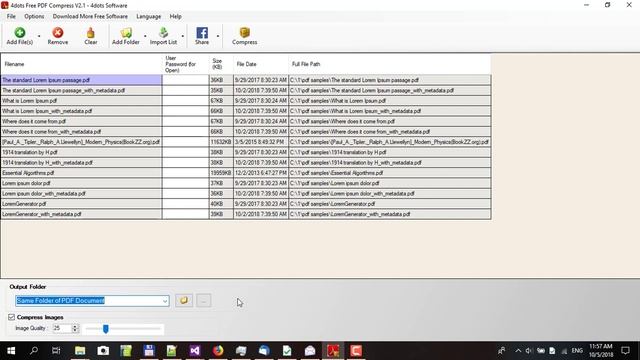Viewport: 640px width, 360px height.
Task: Launch Firefox from the taskbar
Action: pos(218,351)
